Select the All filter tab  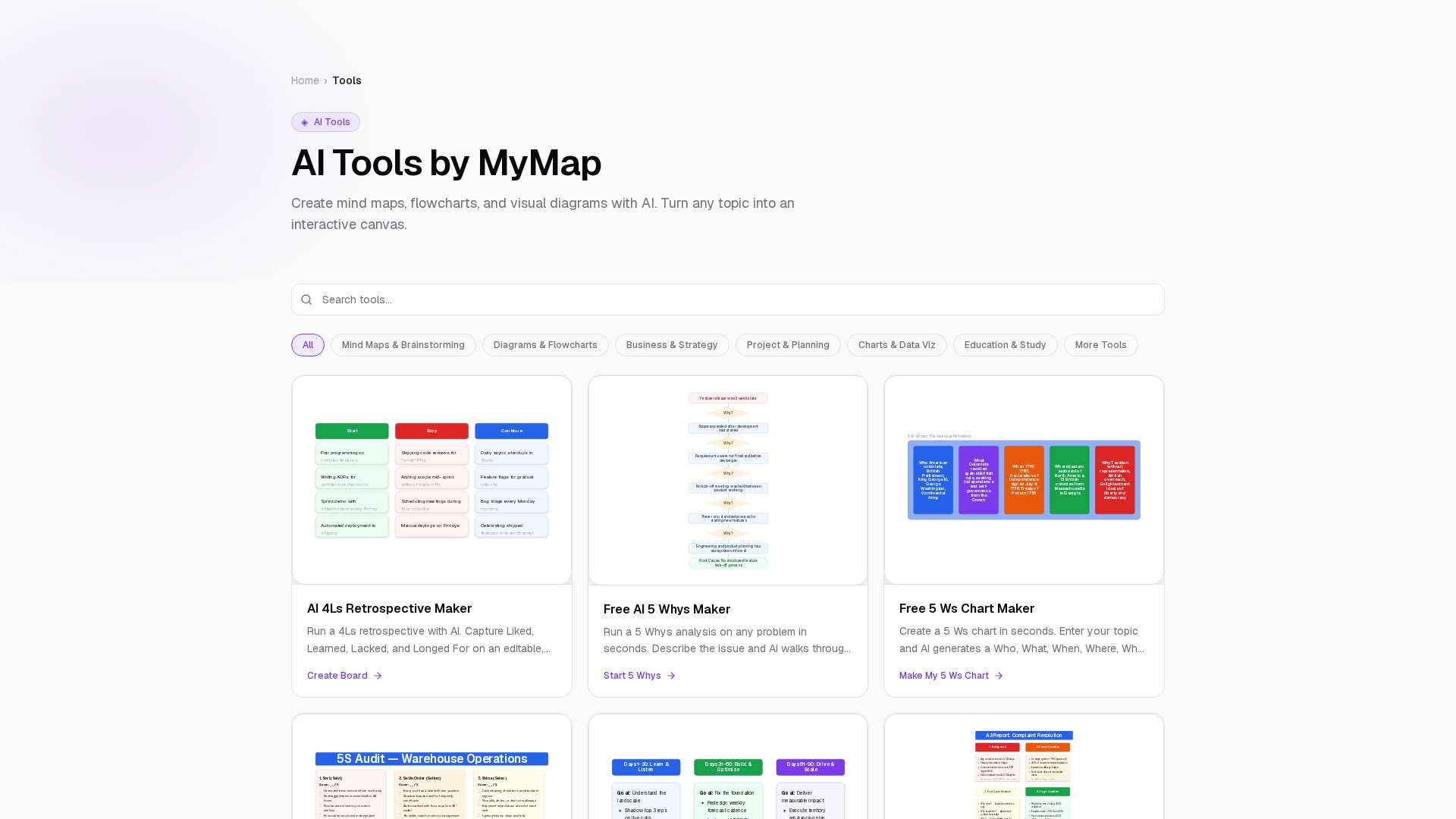tap(308, 345)
